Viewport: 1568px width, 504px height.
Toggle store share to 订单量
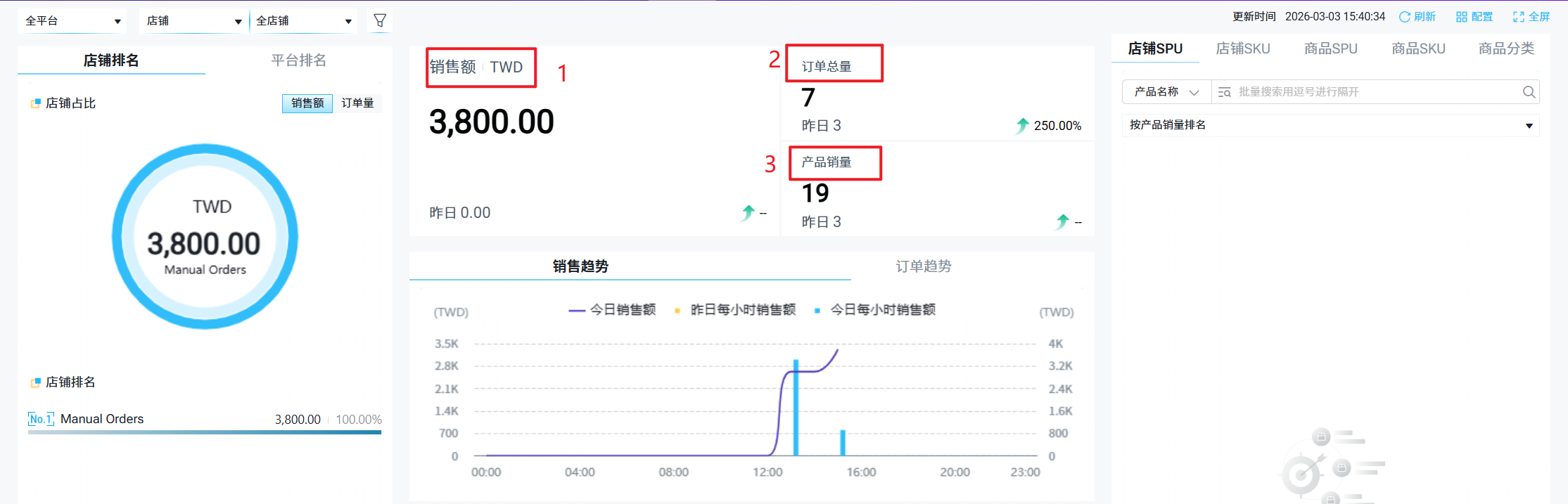click(357, 103)
